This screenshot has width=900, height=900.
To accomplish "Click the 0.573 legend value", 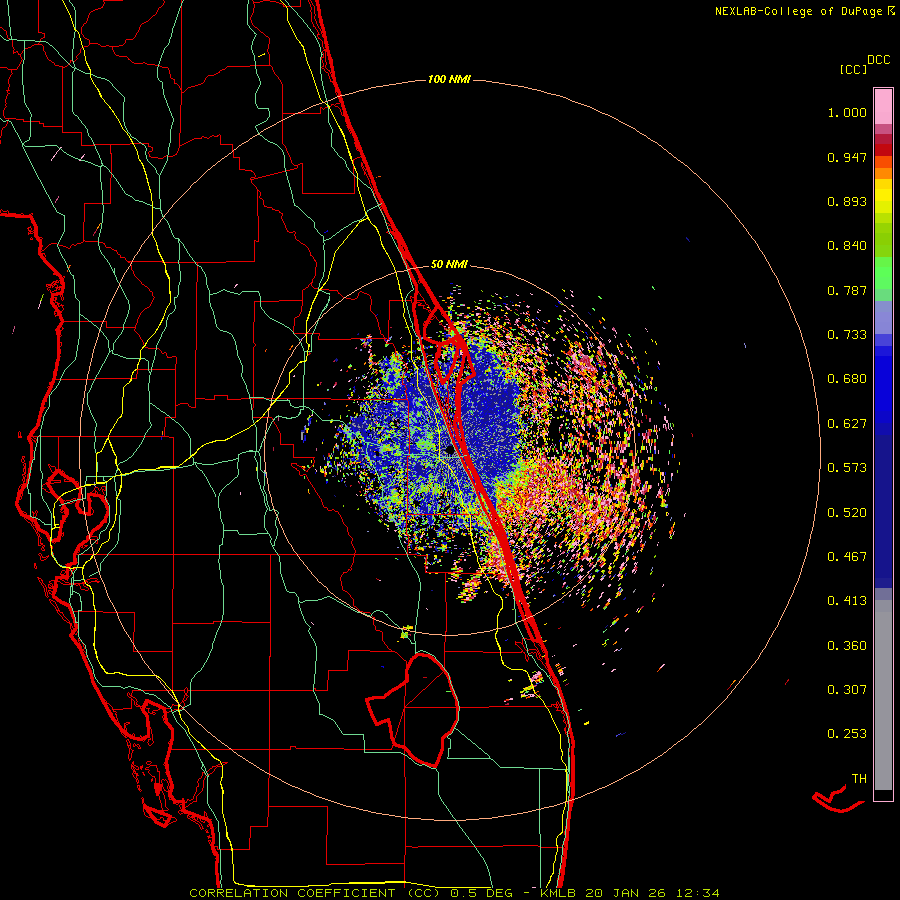I will 847,468.
